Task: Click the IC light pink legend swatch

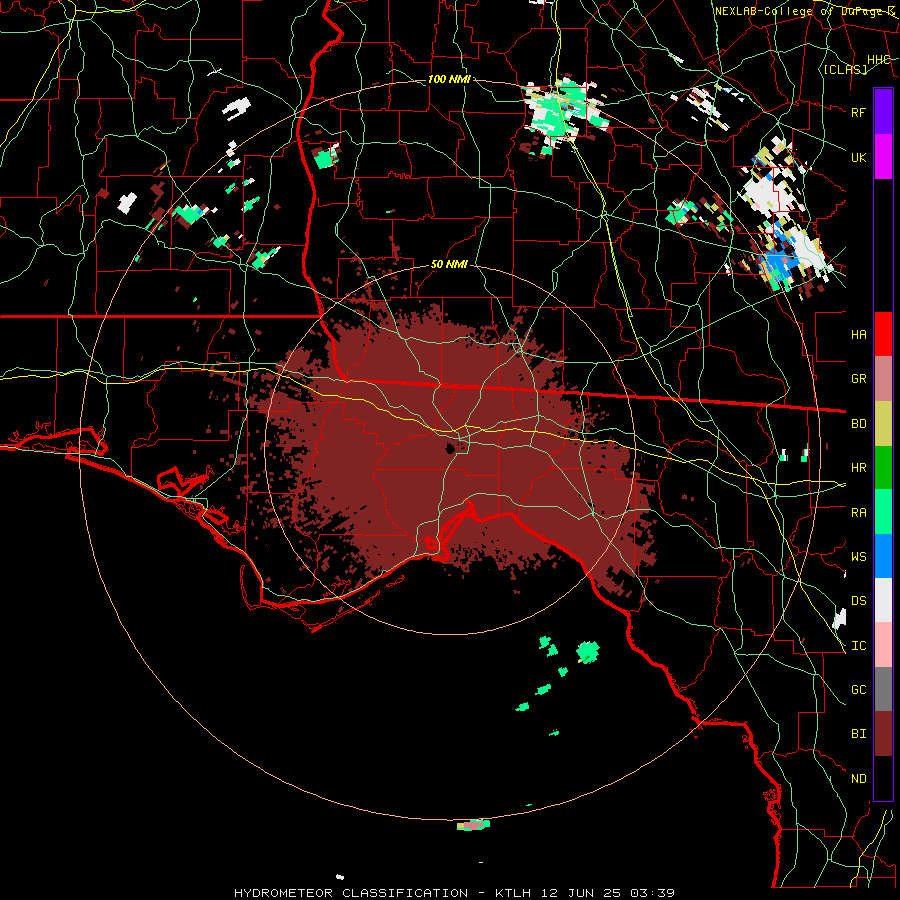Action: point(883,645)
